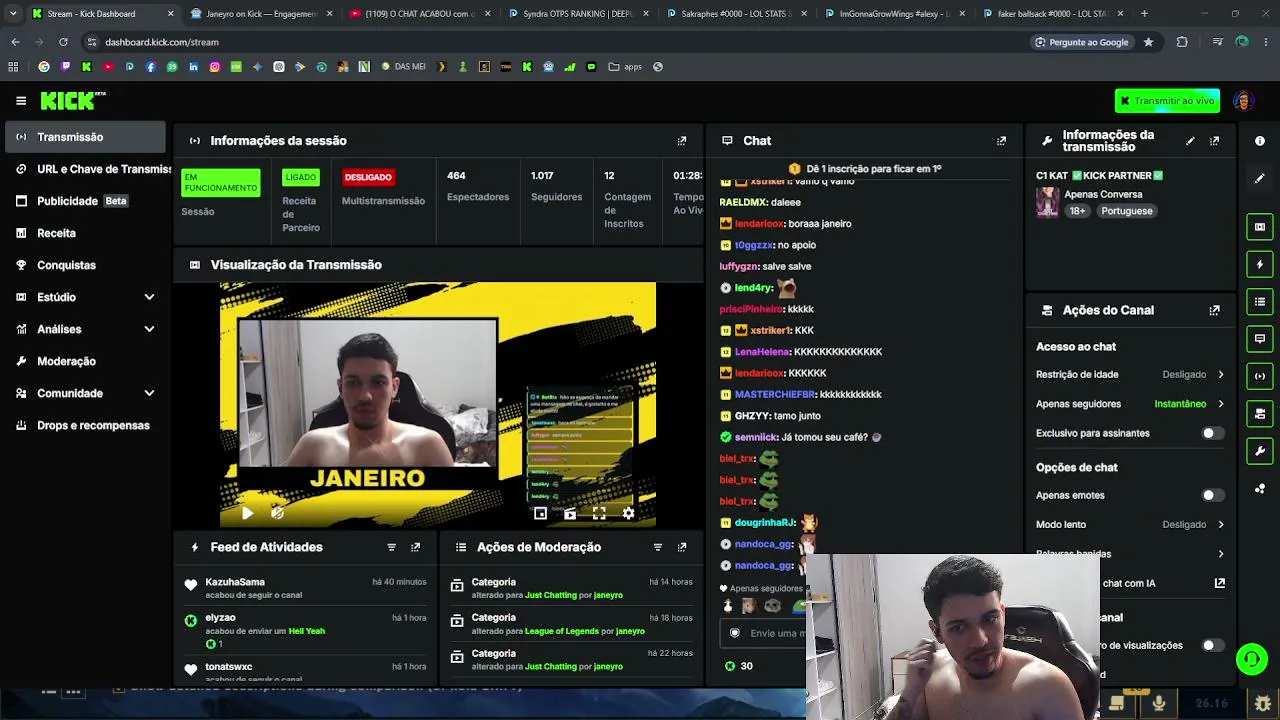This screenshot has height=720, width=1280.
Task: Open the preview in picture-in-picture
Action: coord(540,513)
